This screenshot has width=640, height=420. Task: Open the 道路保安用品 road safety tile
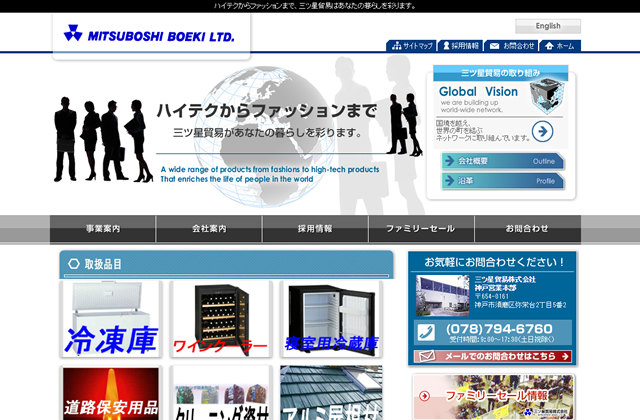click(x=111, y=393)
